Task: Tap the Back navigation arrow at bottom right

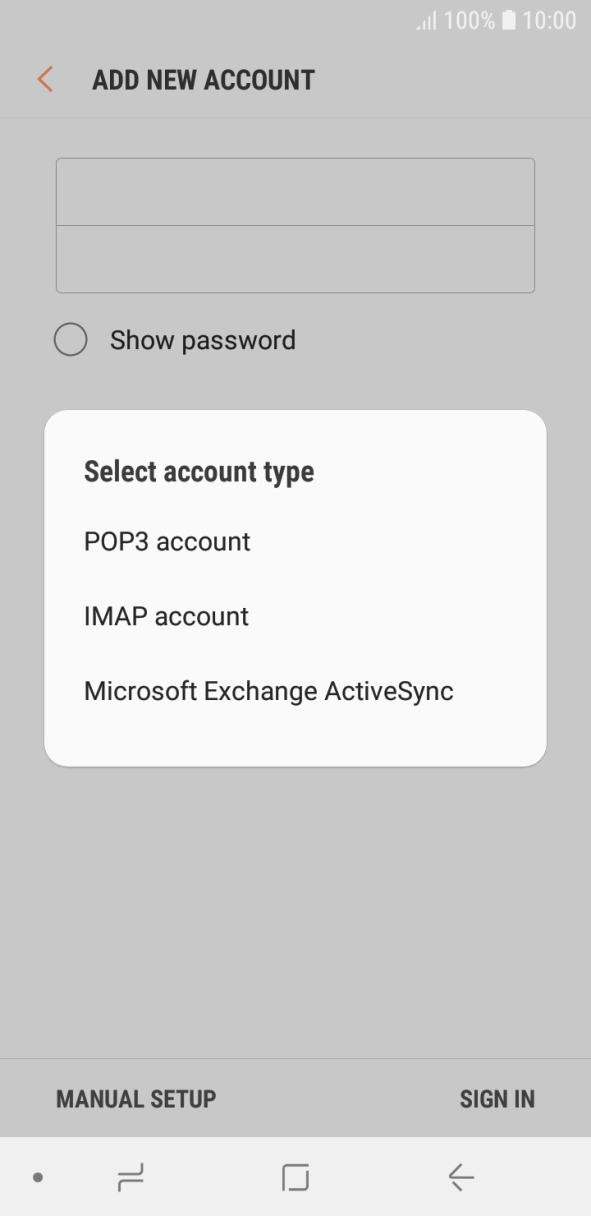Action: point(461,1177)
